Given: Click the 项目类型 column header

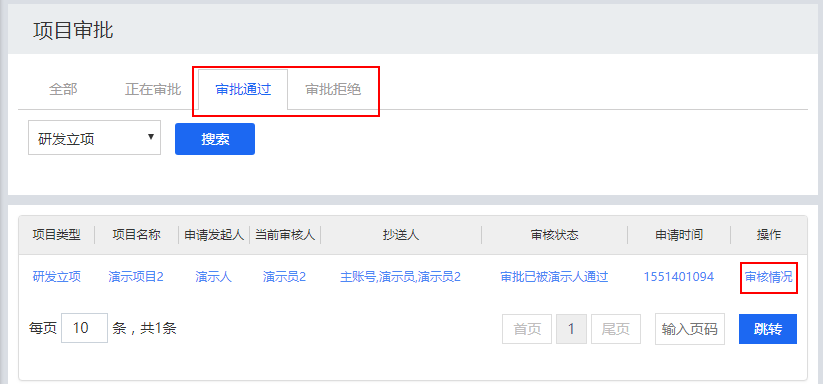Looking at the screenshot, I should 57,235.
